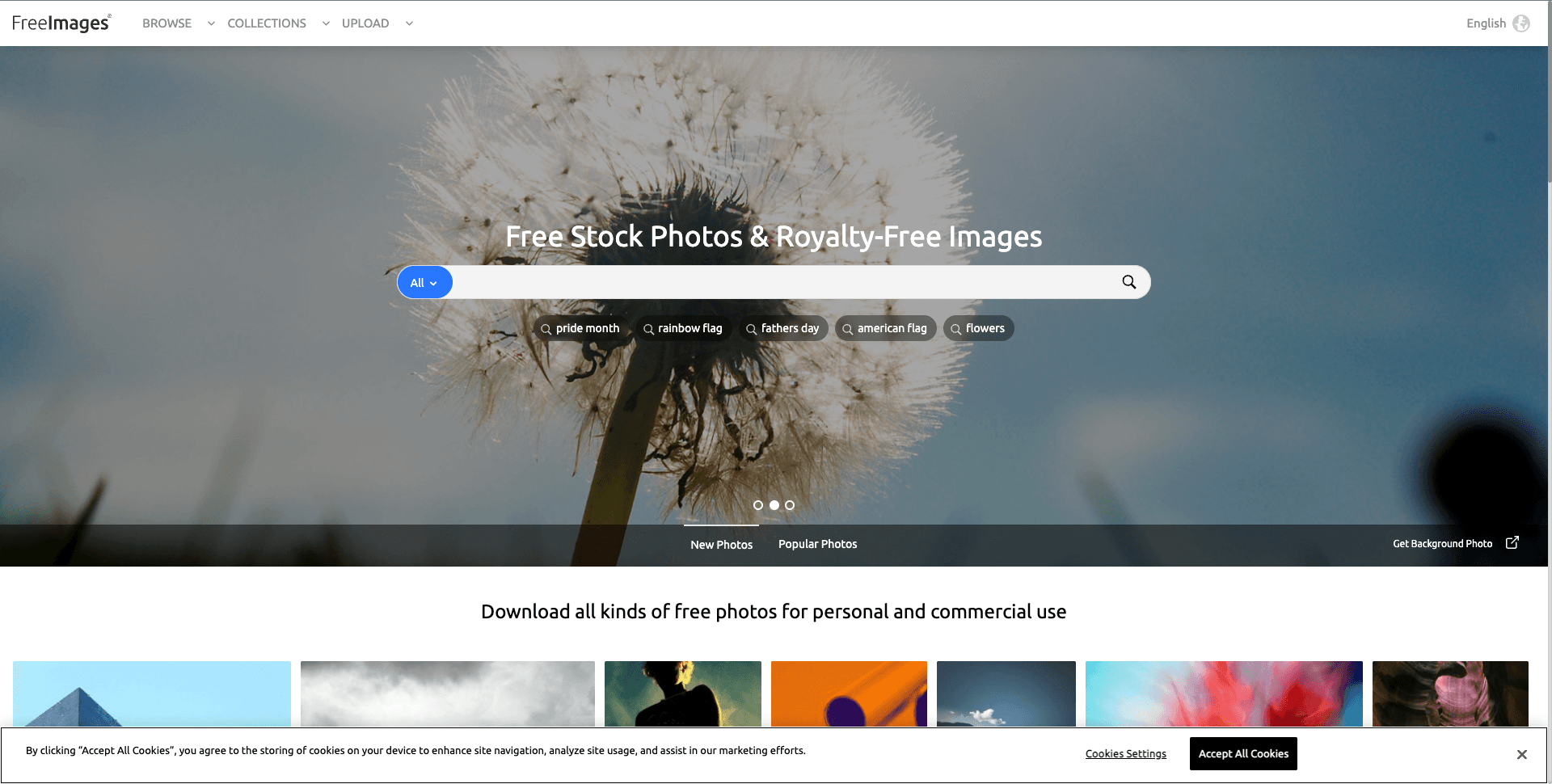This screenshot has width=1552, height=784.
Task: Open the orange abstract thumbnail
Action: tap(849, 693)
